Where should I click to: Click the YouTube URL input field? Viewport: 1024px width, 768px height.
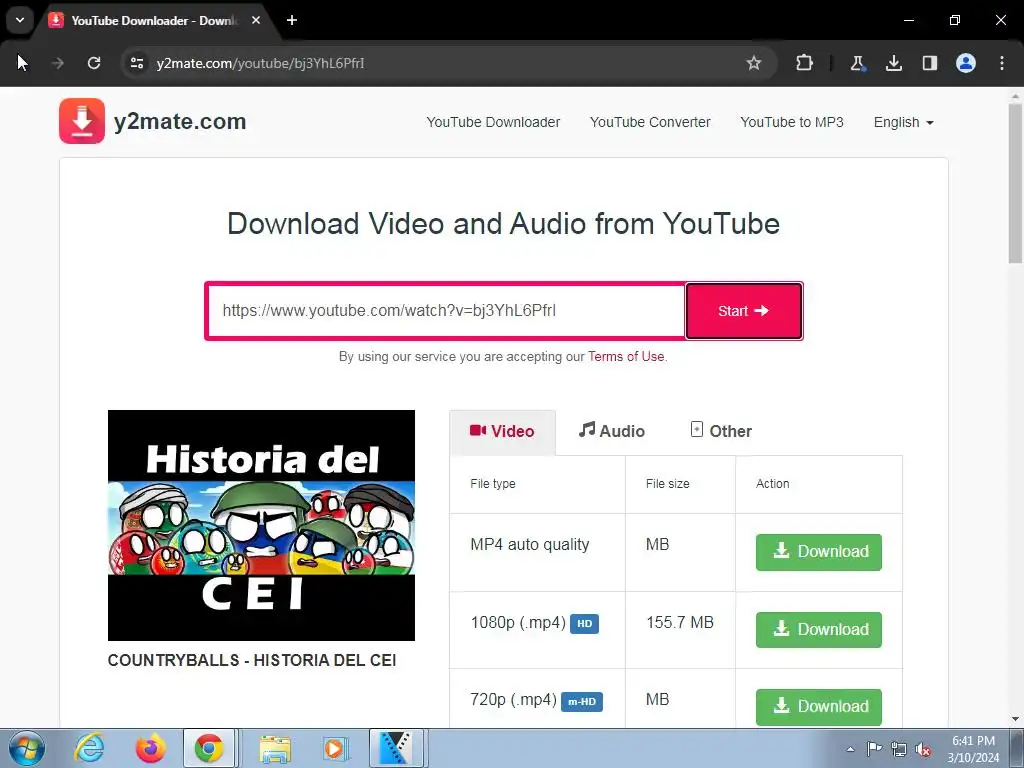click(x=447, y=311)
